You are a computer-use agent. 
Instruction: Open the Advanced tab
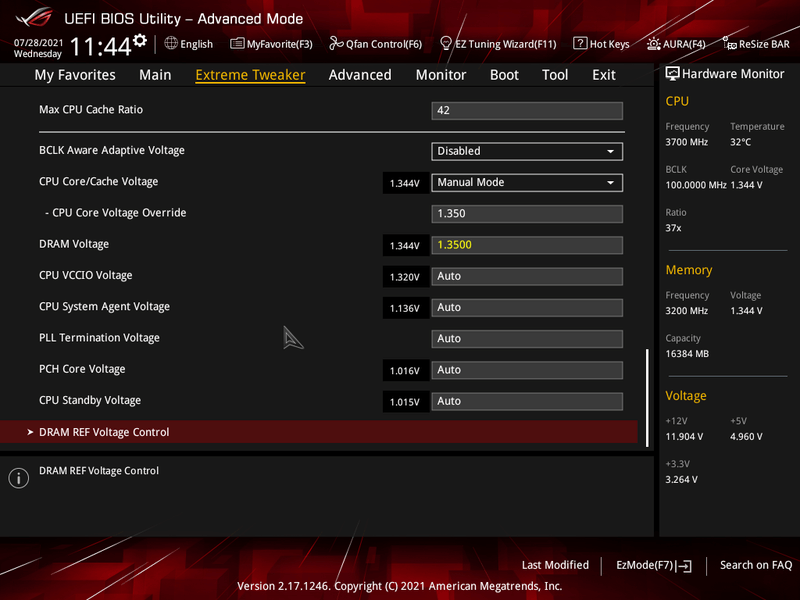pyautogui.click(x=360, y=74)
